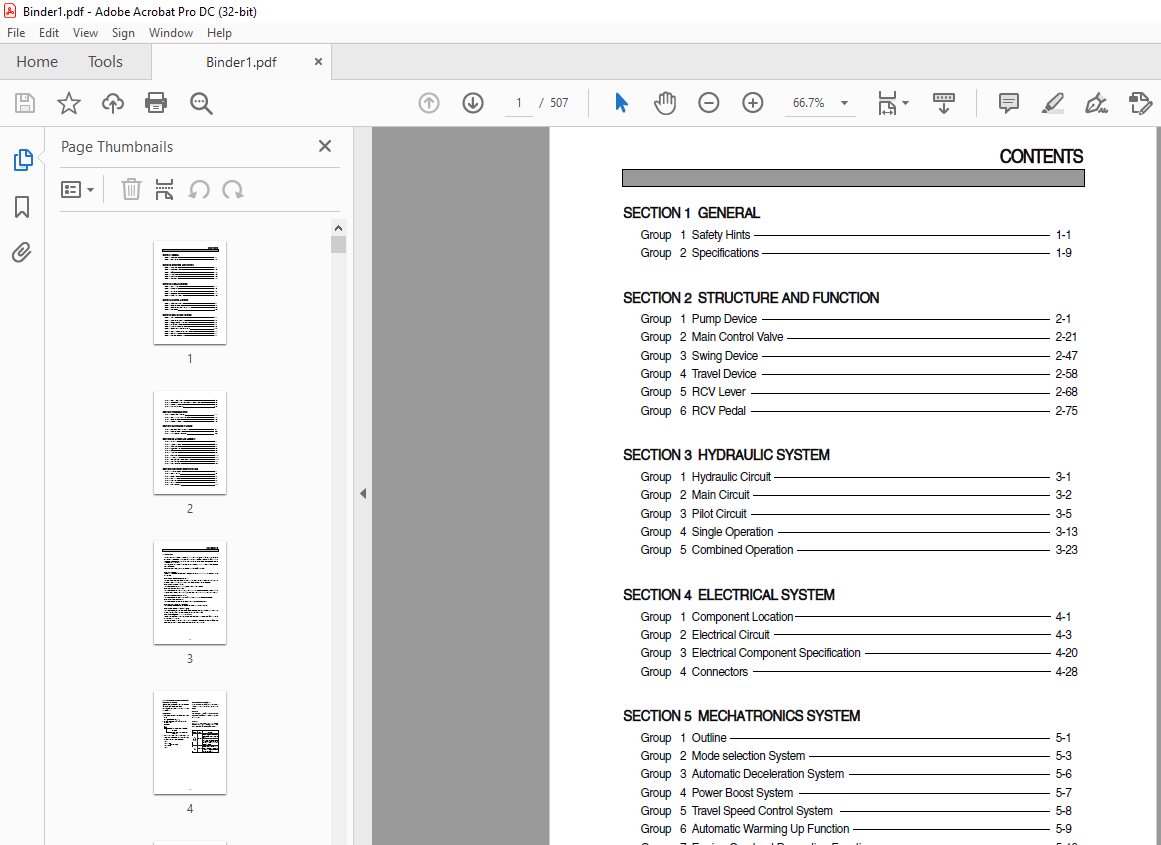Click the 'Safety Hints' contents entry
The image size is (1161, 845).
coord(720,235)
